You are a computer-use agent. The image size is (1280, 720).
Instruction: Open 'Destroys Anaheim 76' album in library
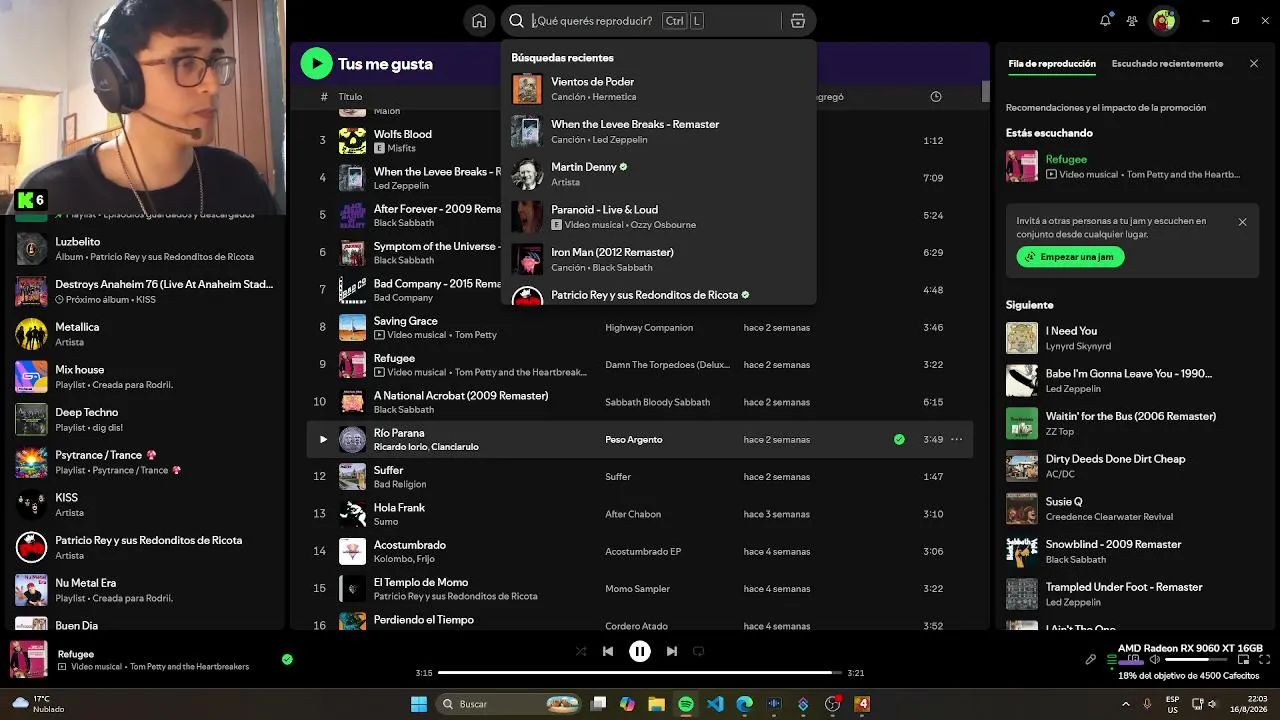pyautogui.click(x=145, y=291)
